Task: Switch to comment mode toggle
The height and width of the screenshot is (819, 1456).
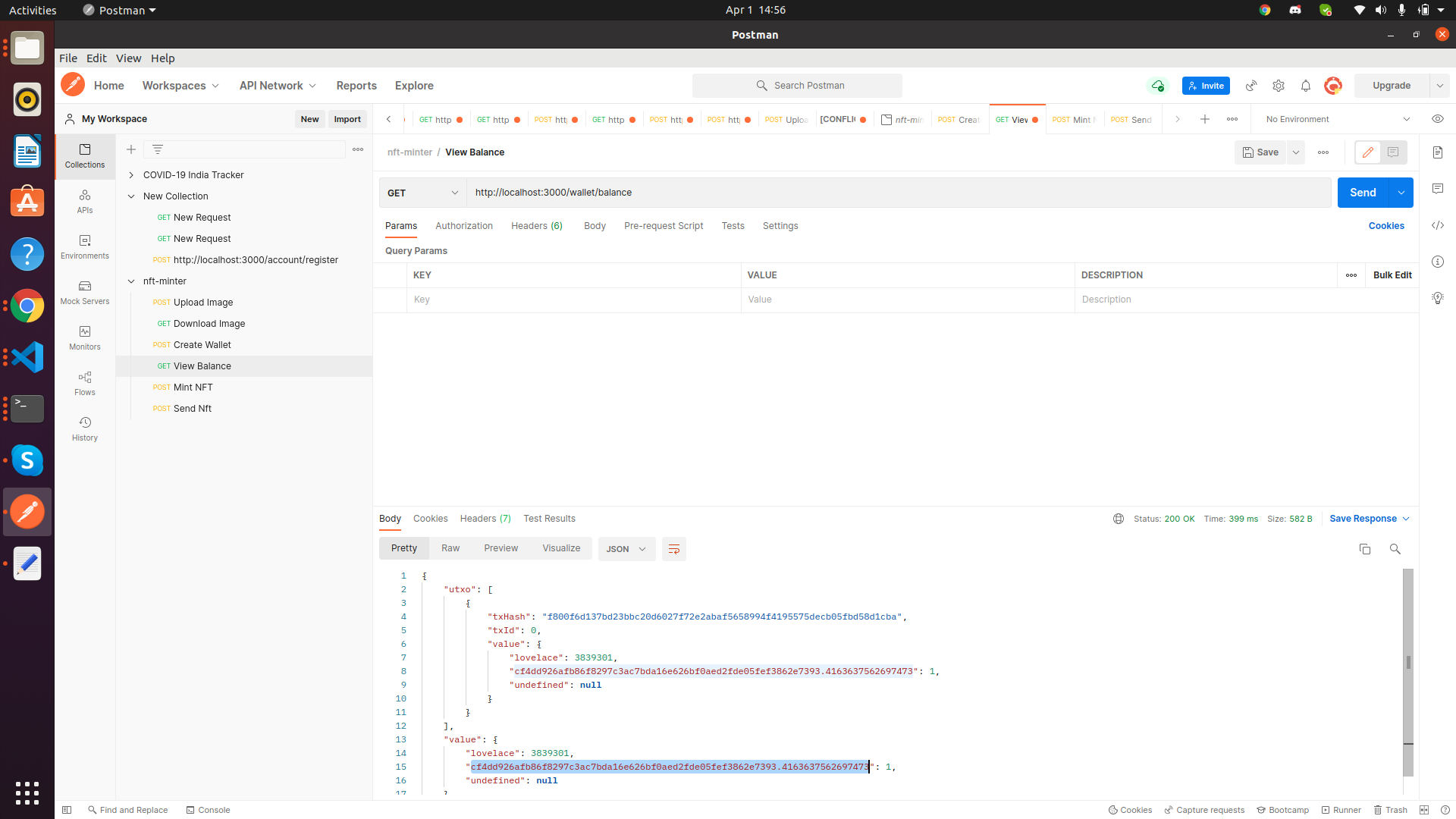Action: click(x=1393, y=152)
